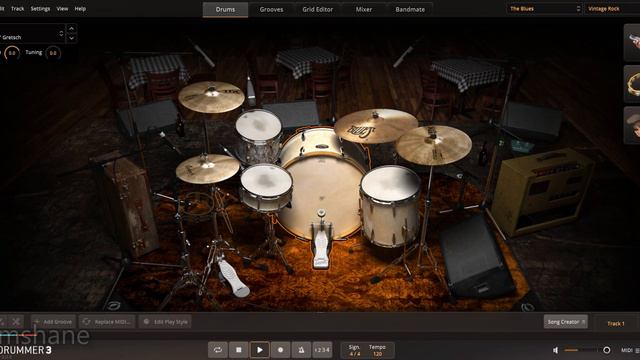Open the Track menu
Image resolution: width=640 pixels, height=360 pixels.
point(18,9)
